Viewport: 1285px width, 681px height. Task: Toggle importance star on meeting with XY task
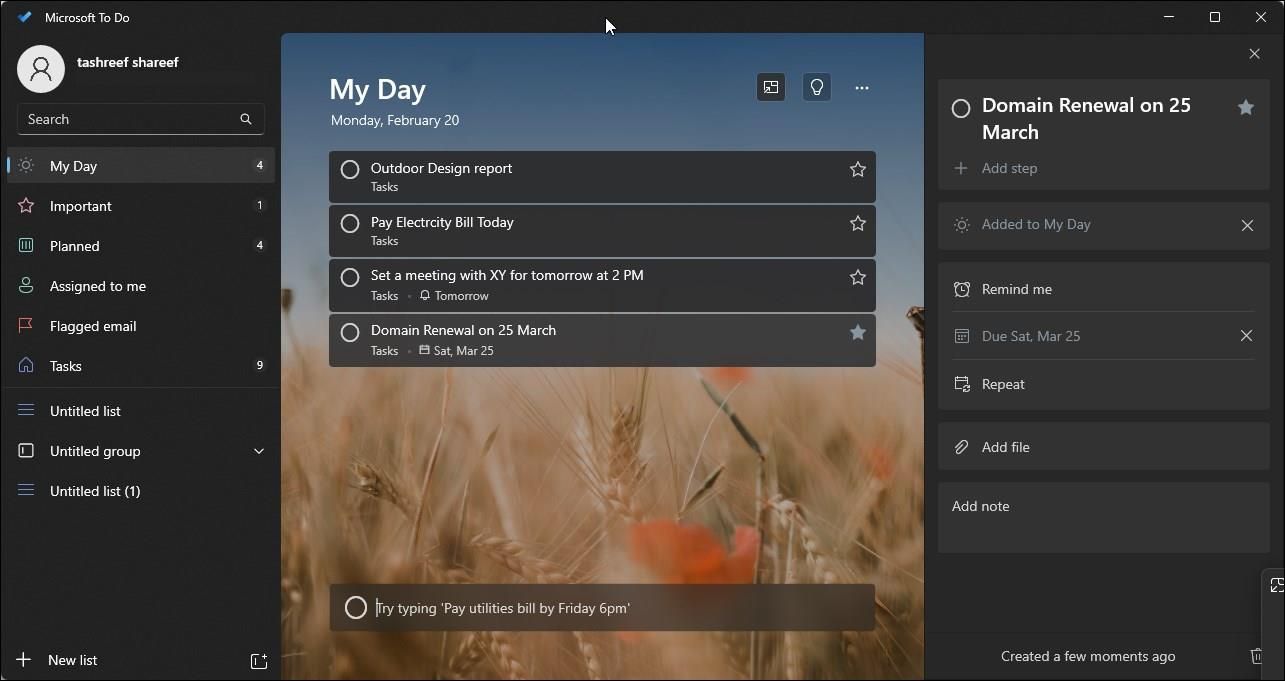pos(857,277)
